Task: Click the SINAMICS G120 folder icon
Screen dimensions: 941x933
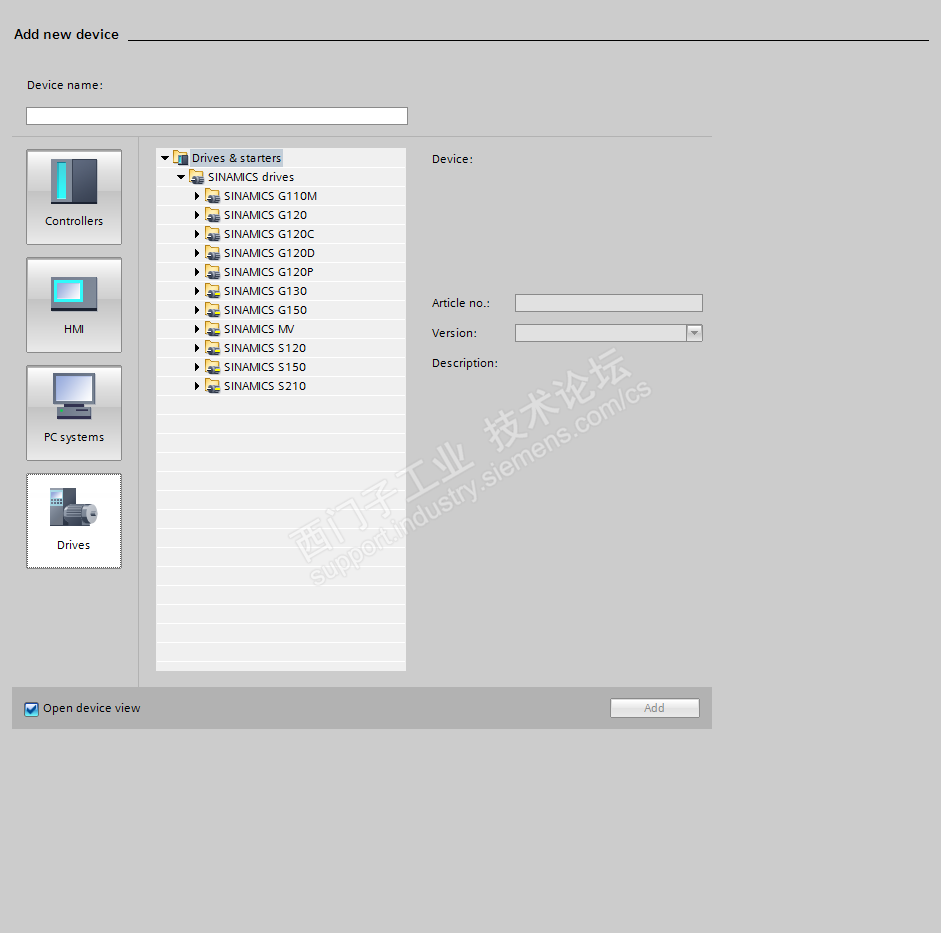Action: point(212,215)
